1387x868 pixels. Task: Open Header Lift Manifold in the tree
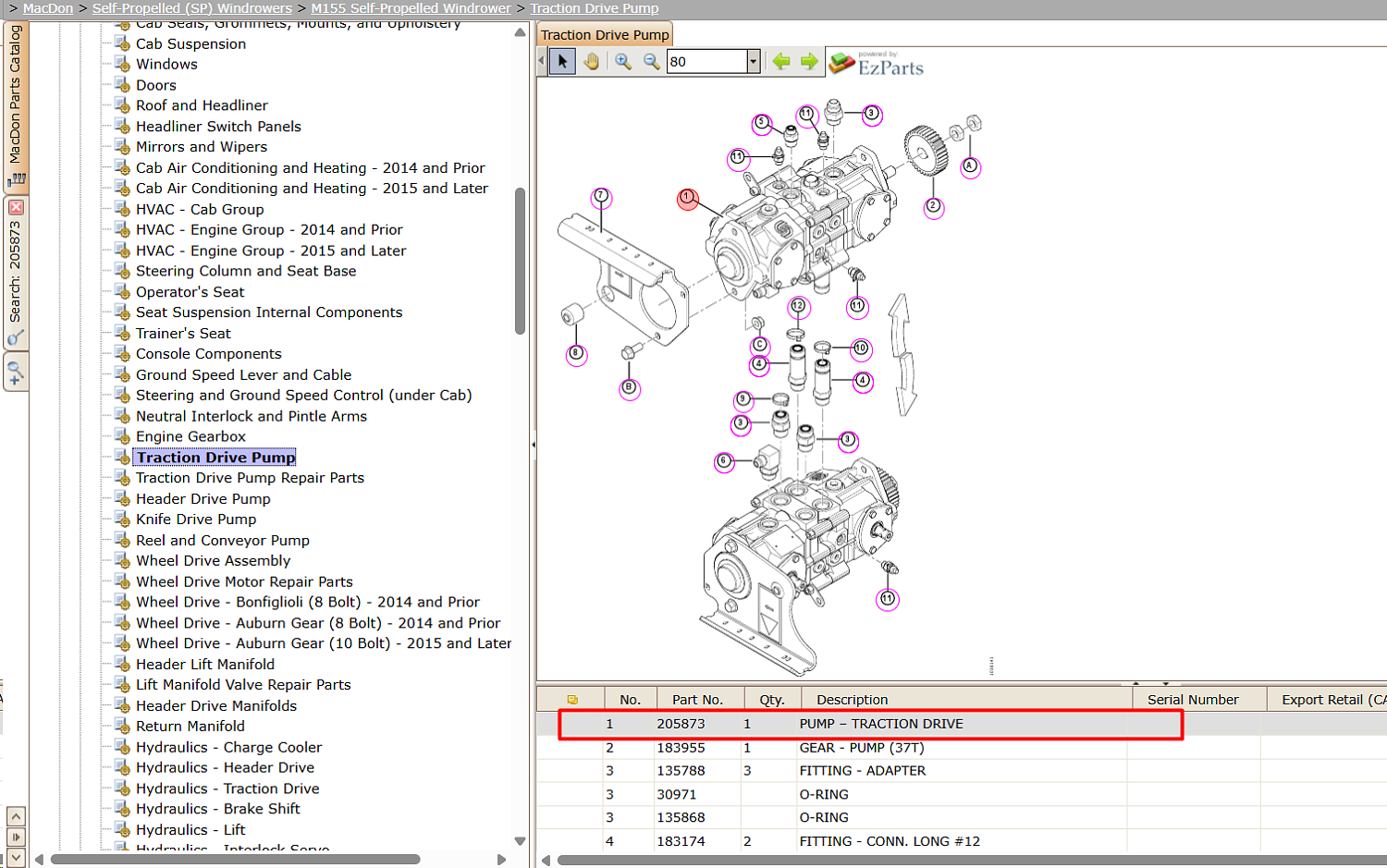pyautogui.click(x=205, y=665)
